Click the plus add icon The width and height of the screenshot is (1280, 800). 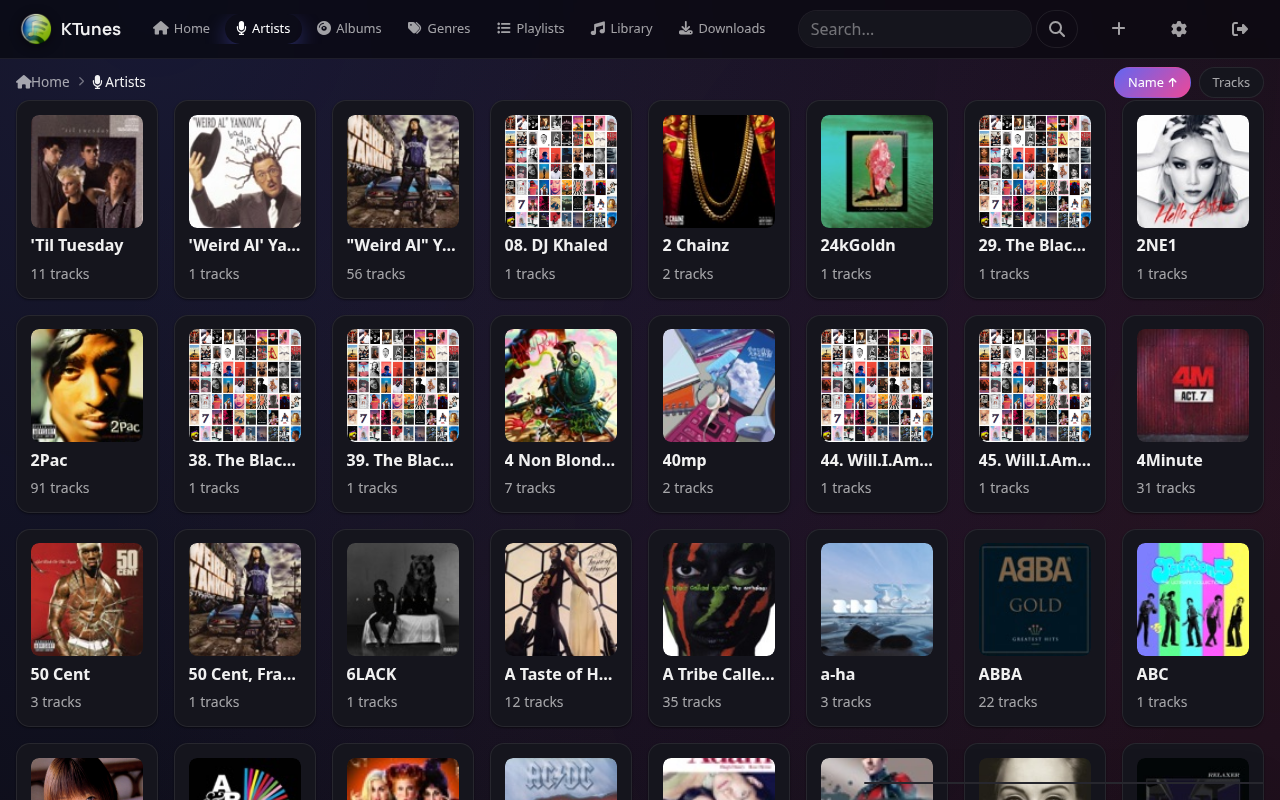[x=1118, y=29]
